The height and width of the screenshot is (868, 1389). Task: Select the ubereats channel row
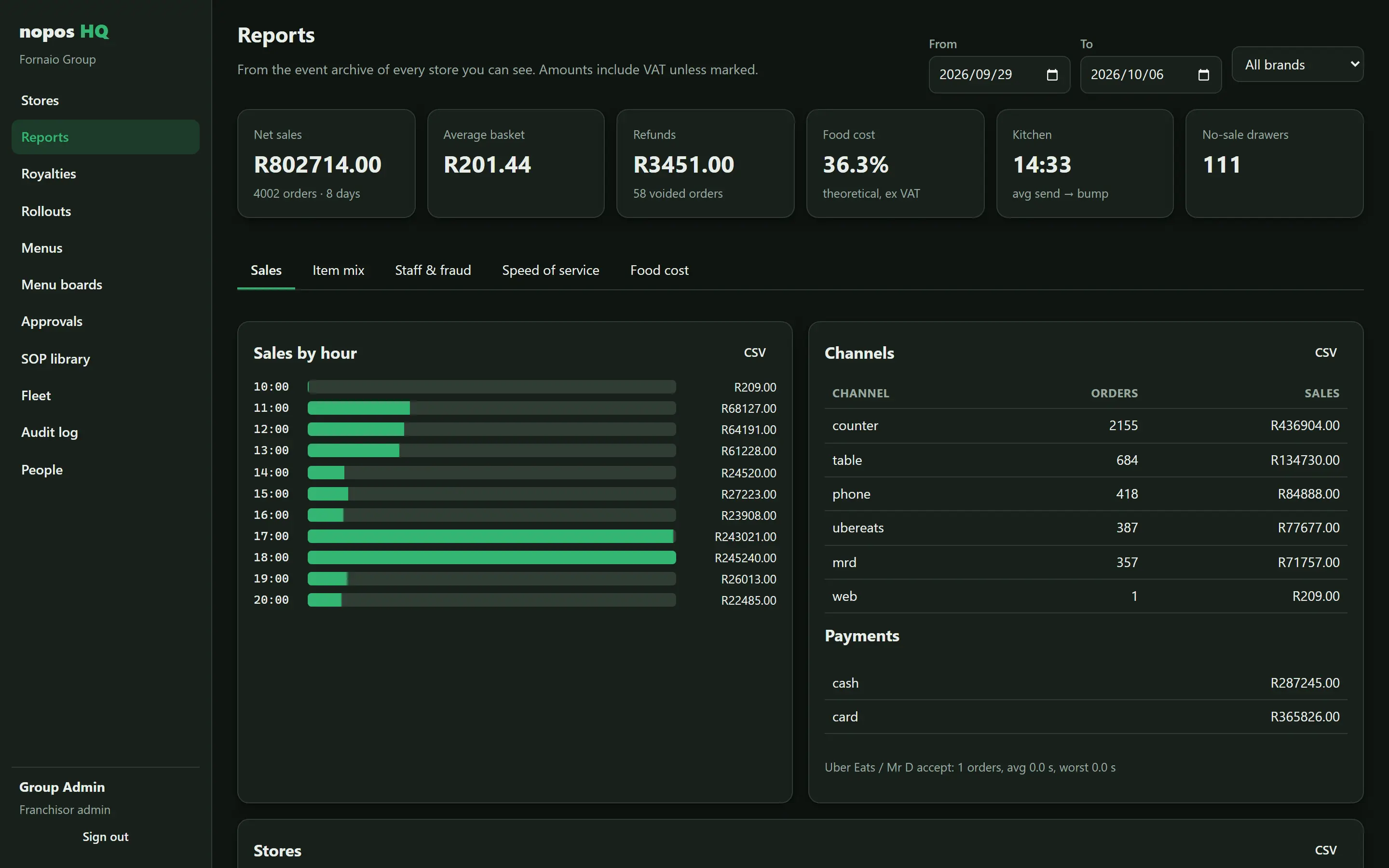click(1085, 528)
